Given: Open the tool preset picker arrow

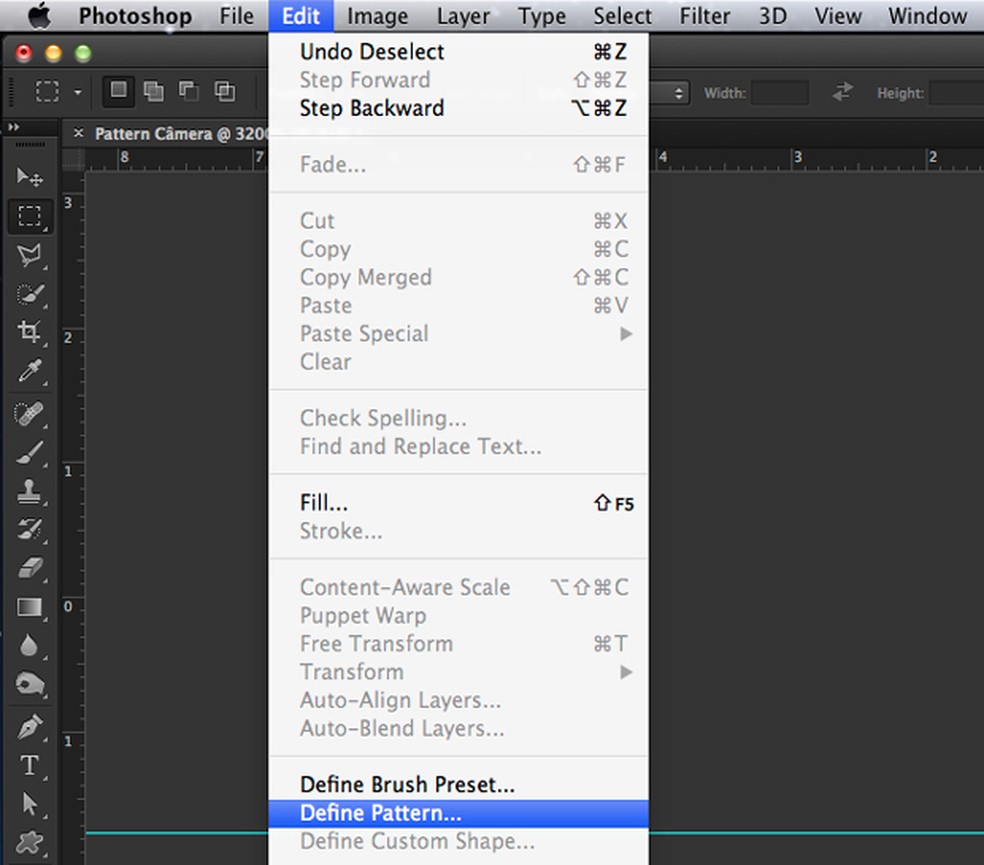Looking at the screenshot, I should tap(78, 92).
